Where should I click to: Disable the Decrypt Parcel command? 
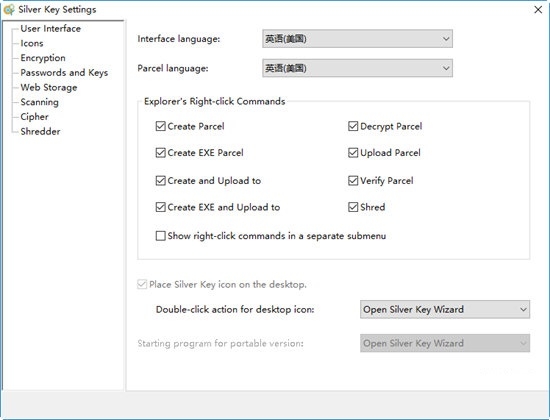353,126
